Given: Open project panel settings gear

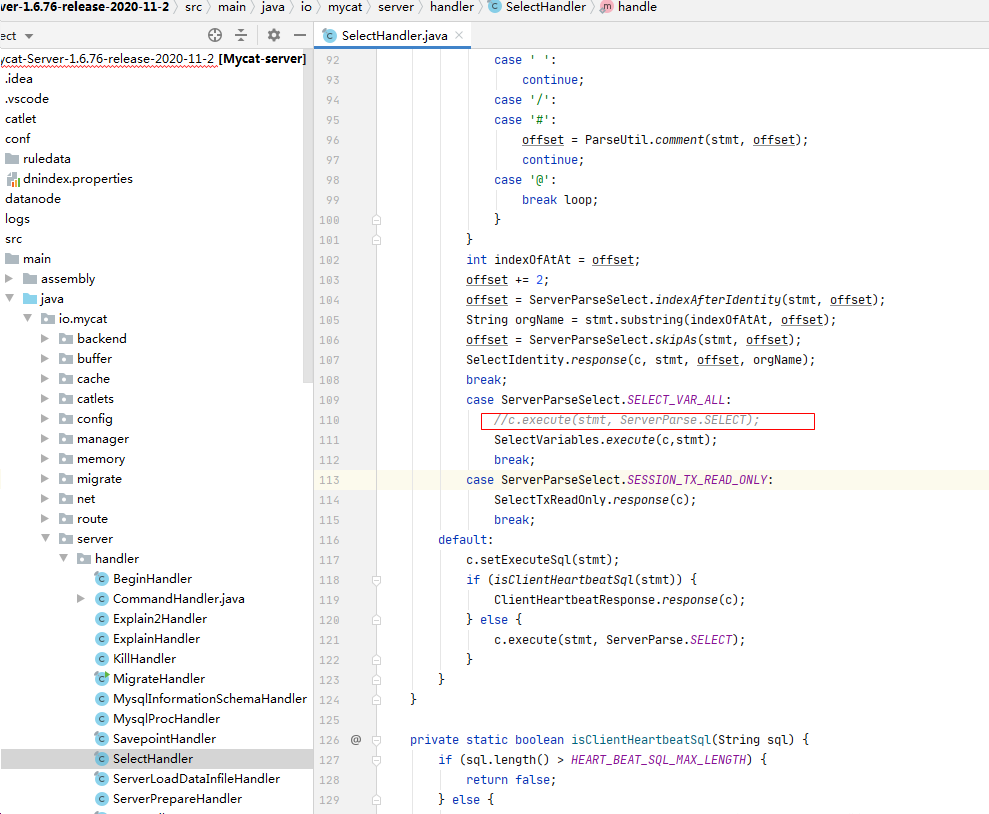Looking at the screenshot, I should (x=273, y=35).
